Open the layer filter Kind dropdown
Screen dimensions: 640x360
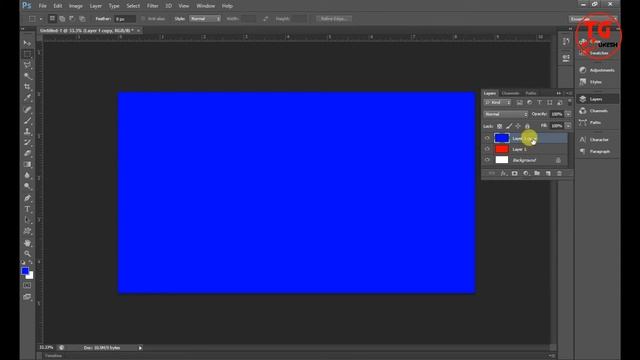(x=498, y=102)
